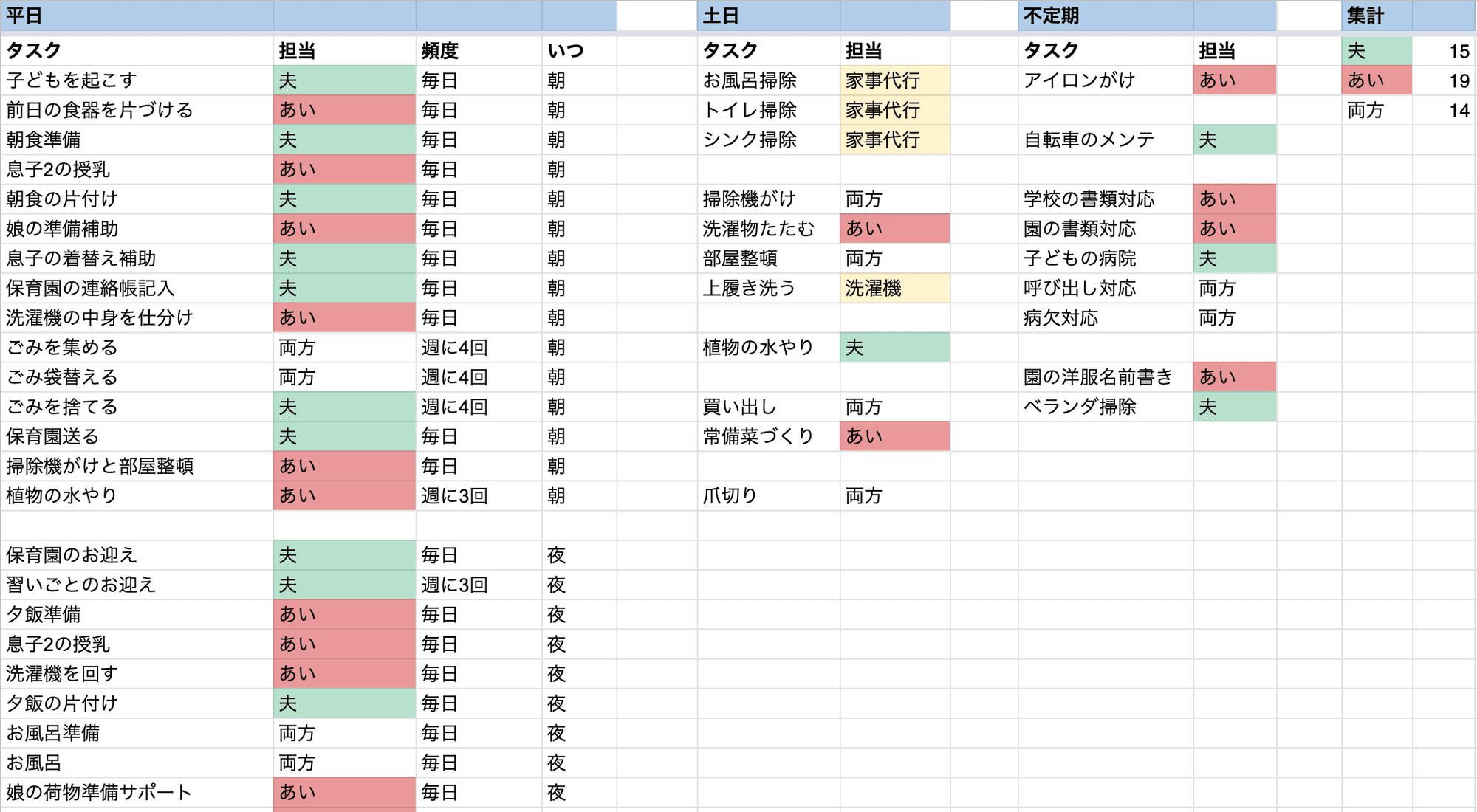
Task: Click the 夜 cell for お風呂準備
Action: point(578,733)
